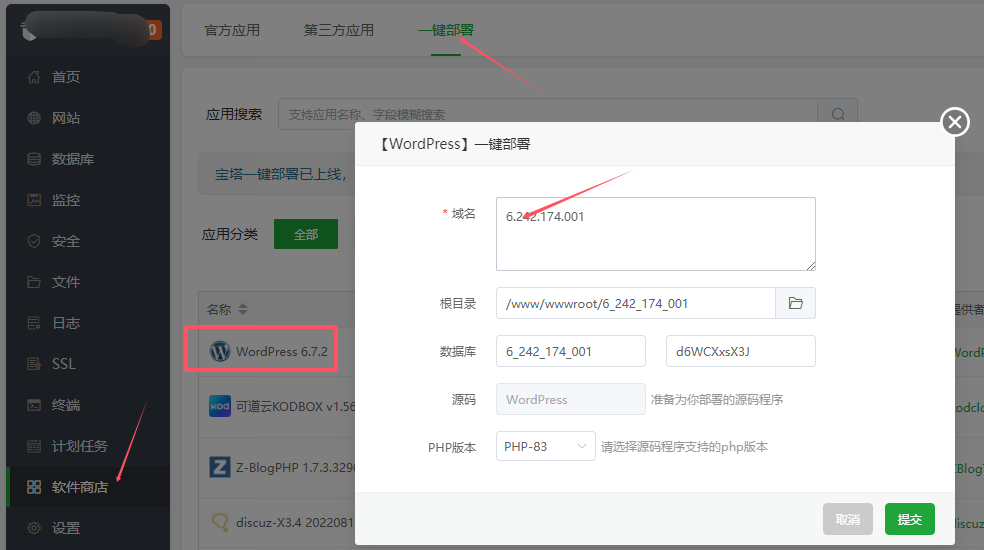Select the 可道云KODBOX row text
Image resolution: width=984 pixels, height=550 pixels.
coord(296,406)
